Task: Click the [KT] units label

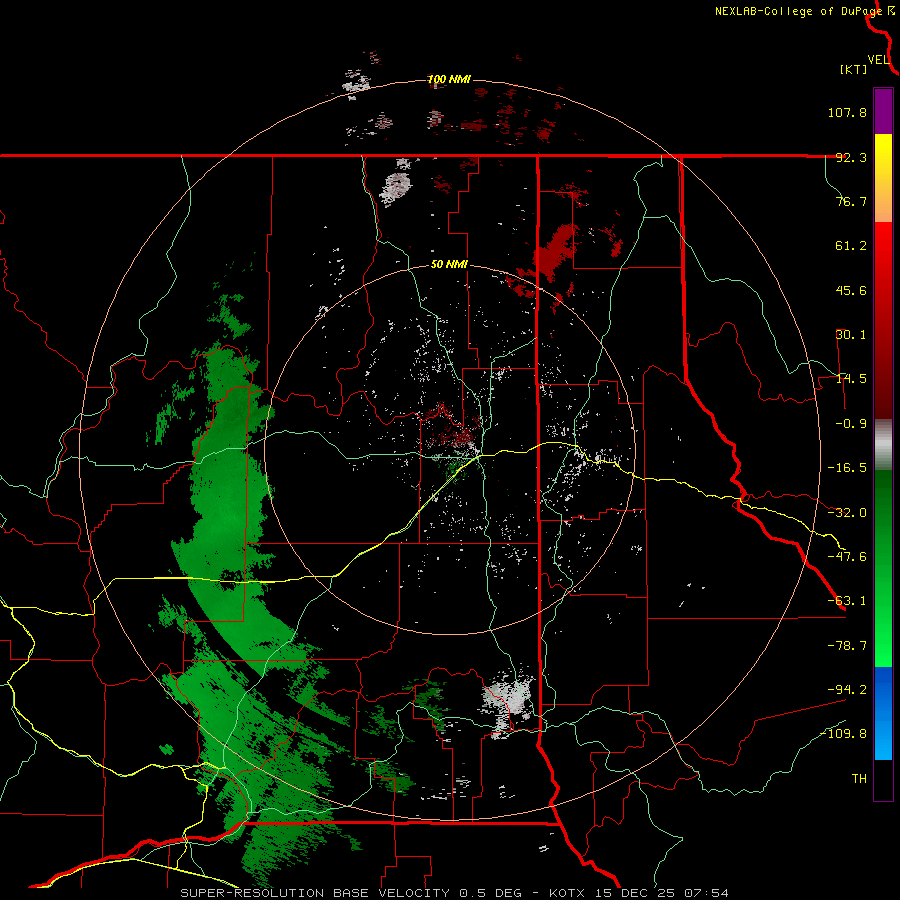Action: [x=853, y=69]
